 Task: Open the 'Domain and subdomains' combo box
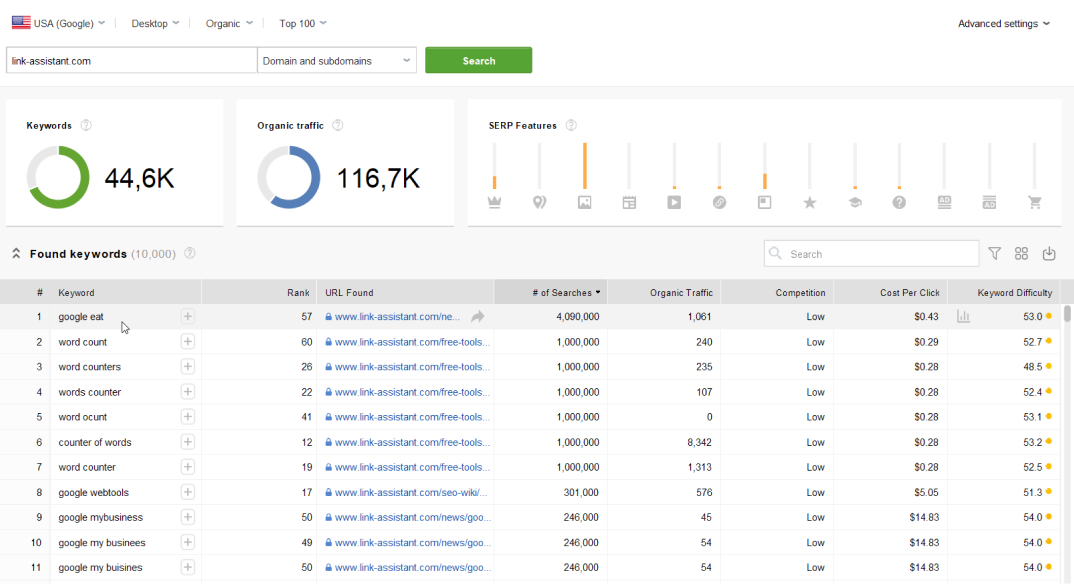337,61
